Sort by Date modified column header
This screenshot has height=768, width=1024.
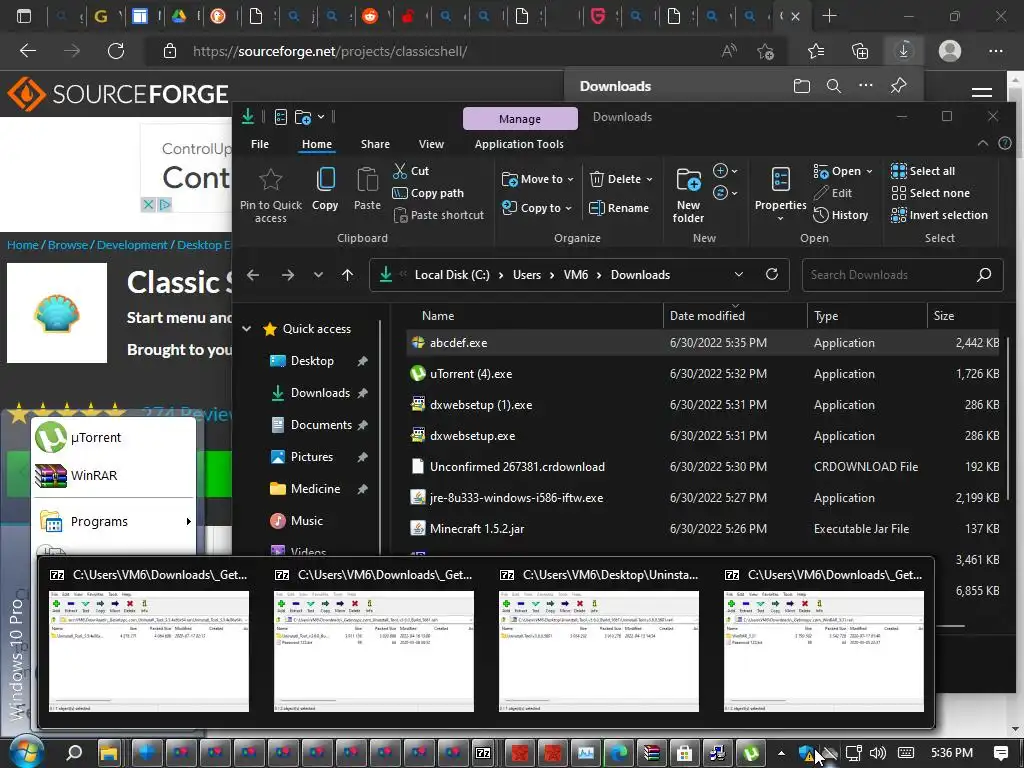pyautogui.click(x=735, y=315)
